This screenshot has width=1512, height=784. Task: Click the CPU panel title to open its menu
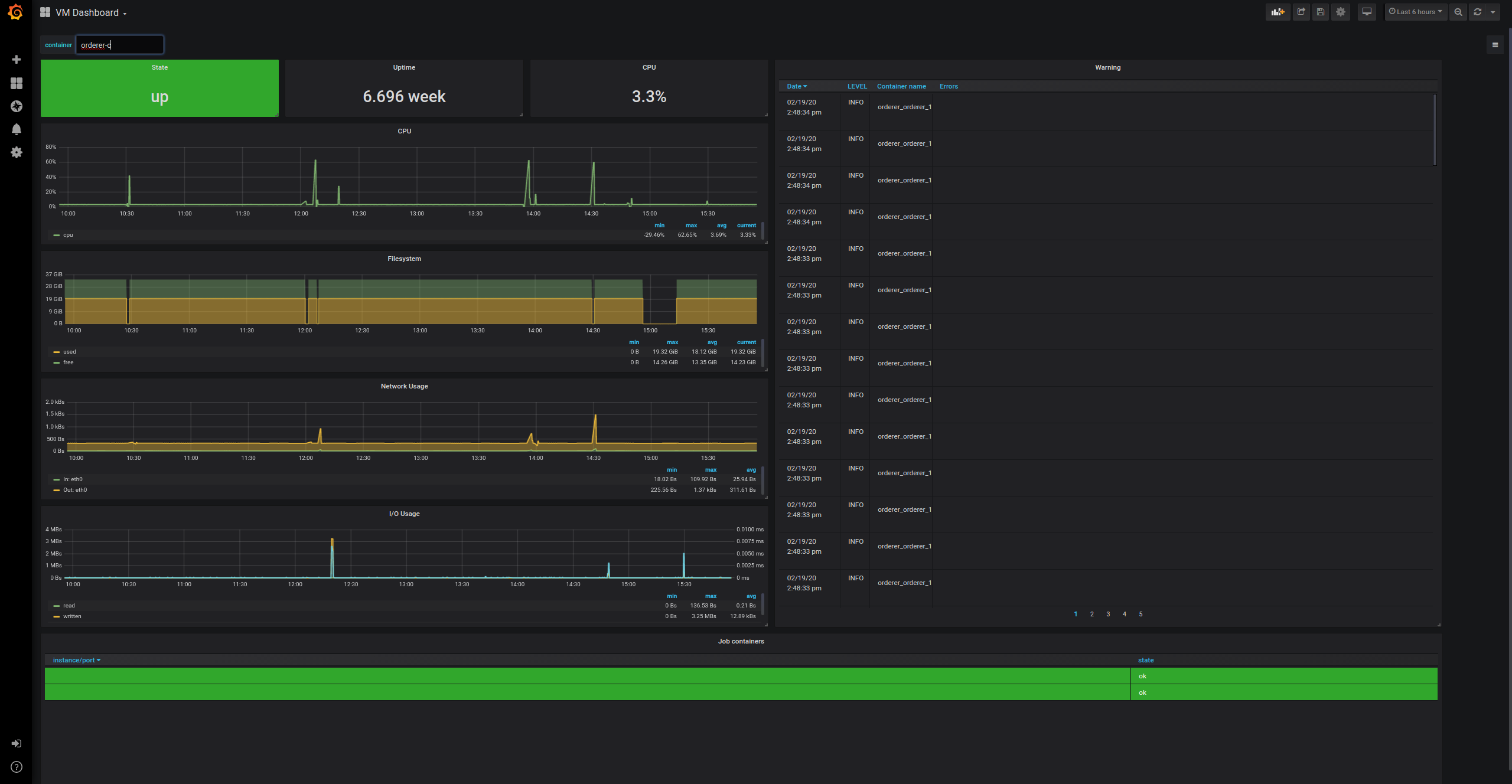click(x=404, y=131)
